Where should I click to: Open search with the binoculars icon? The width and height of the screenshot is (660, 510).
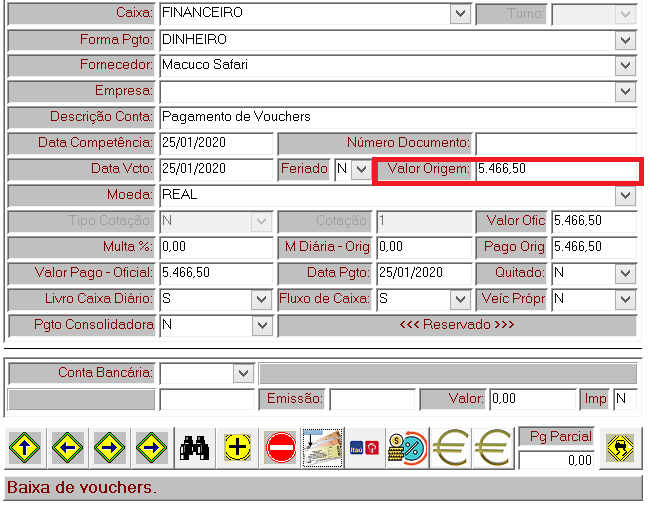point(193,448)
